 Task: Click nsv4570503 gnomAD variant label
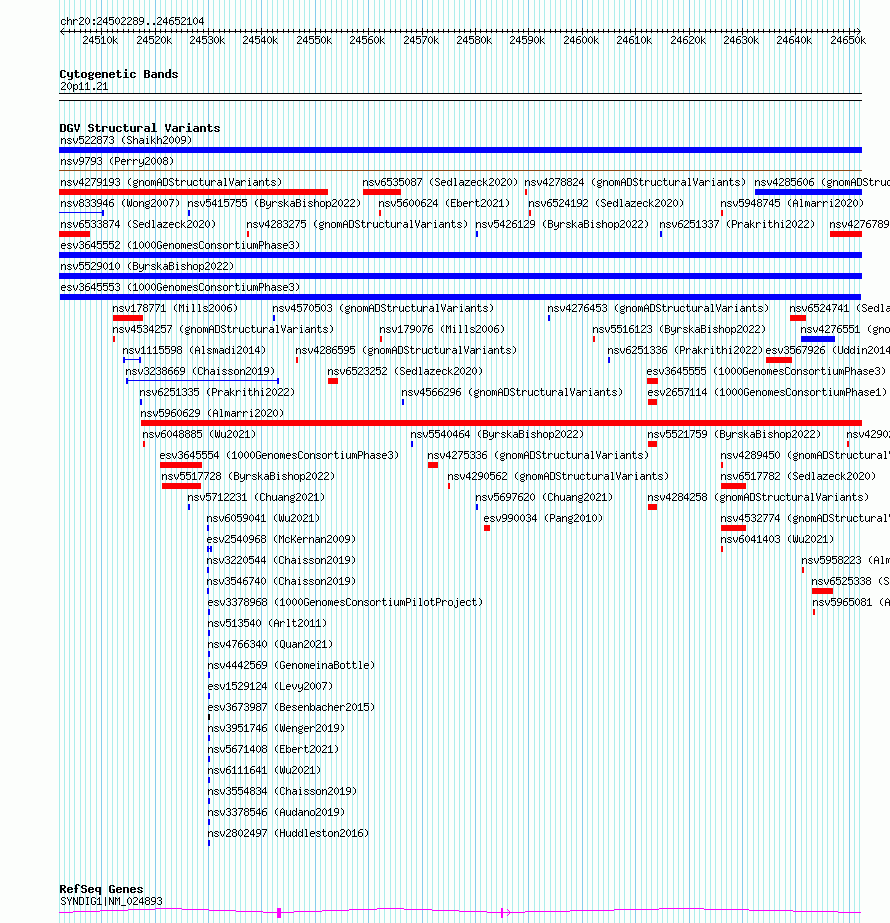tap(383, 308)
